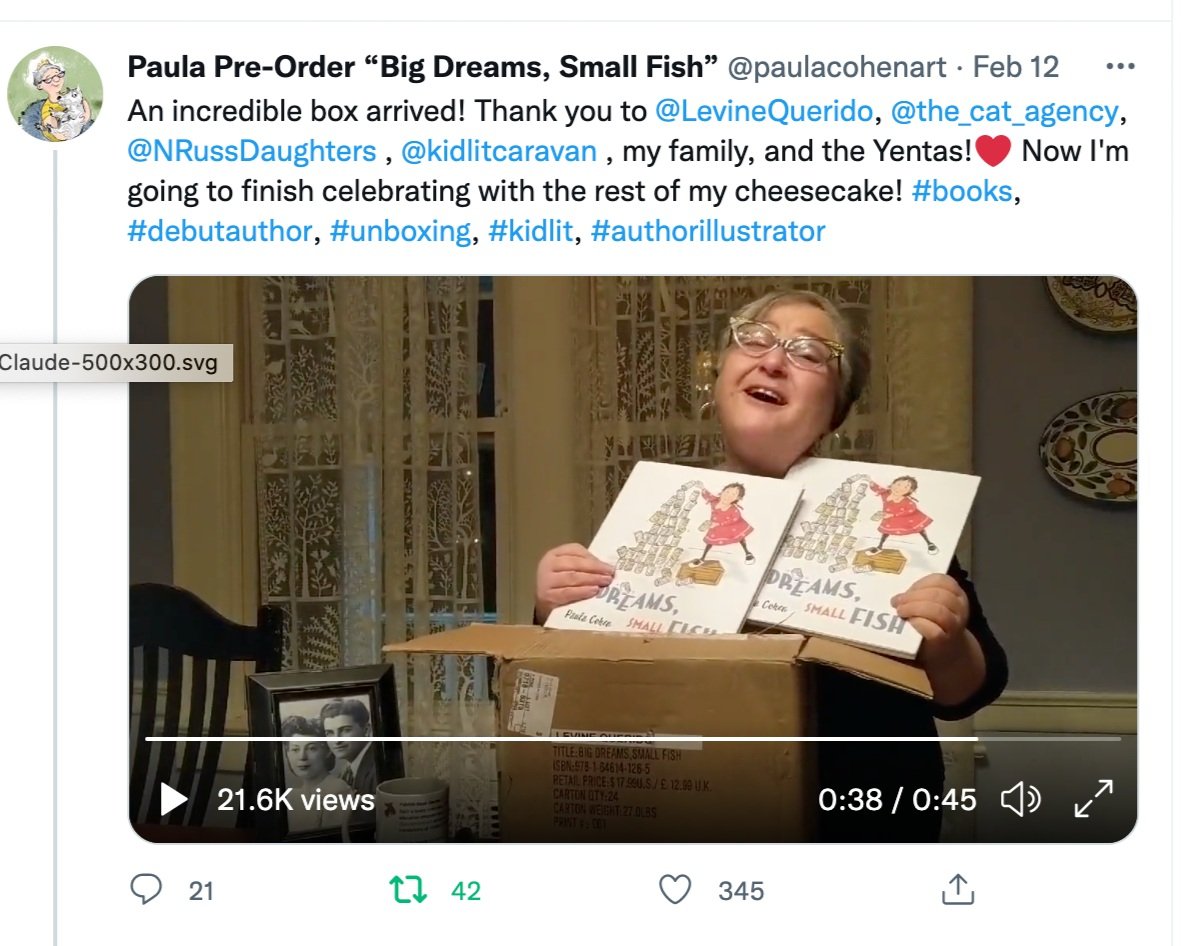1182x946 pixels.
Task: Visit the @NRussDaughters profile link
Action: 252,152
